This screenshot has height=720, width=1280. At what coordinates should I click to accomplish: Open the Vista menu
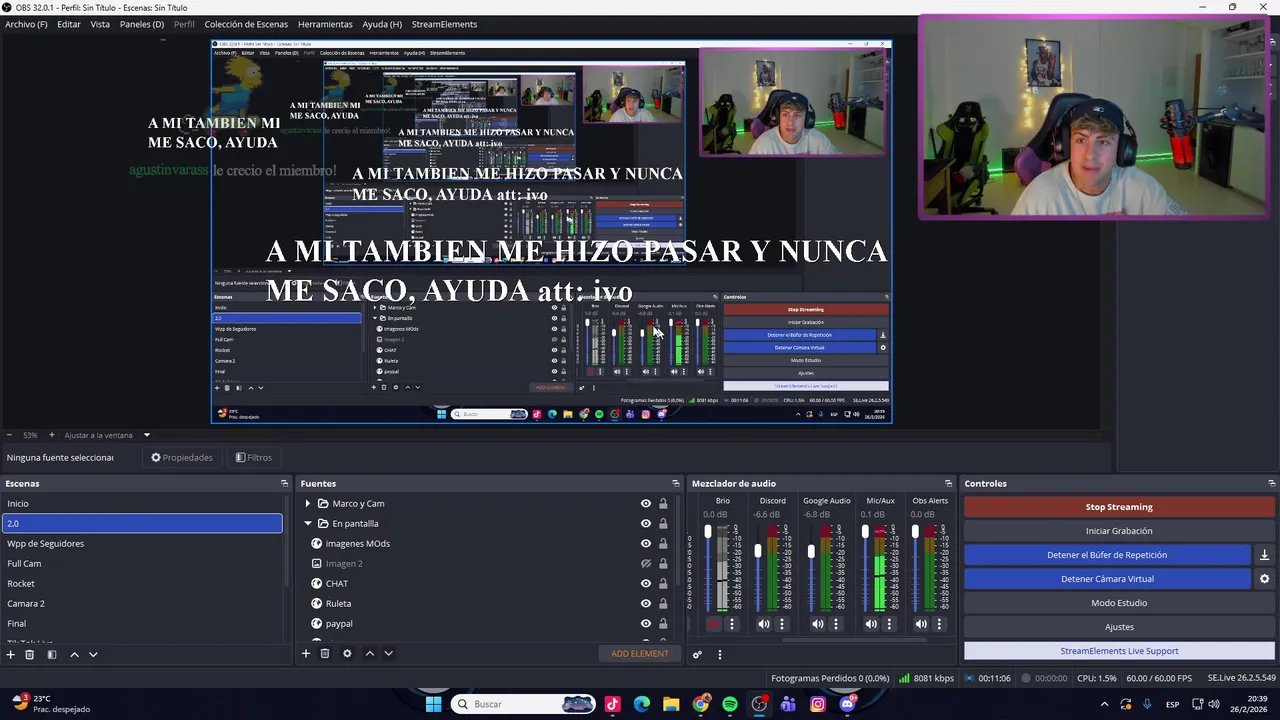click(x=100, y=24)
